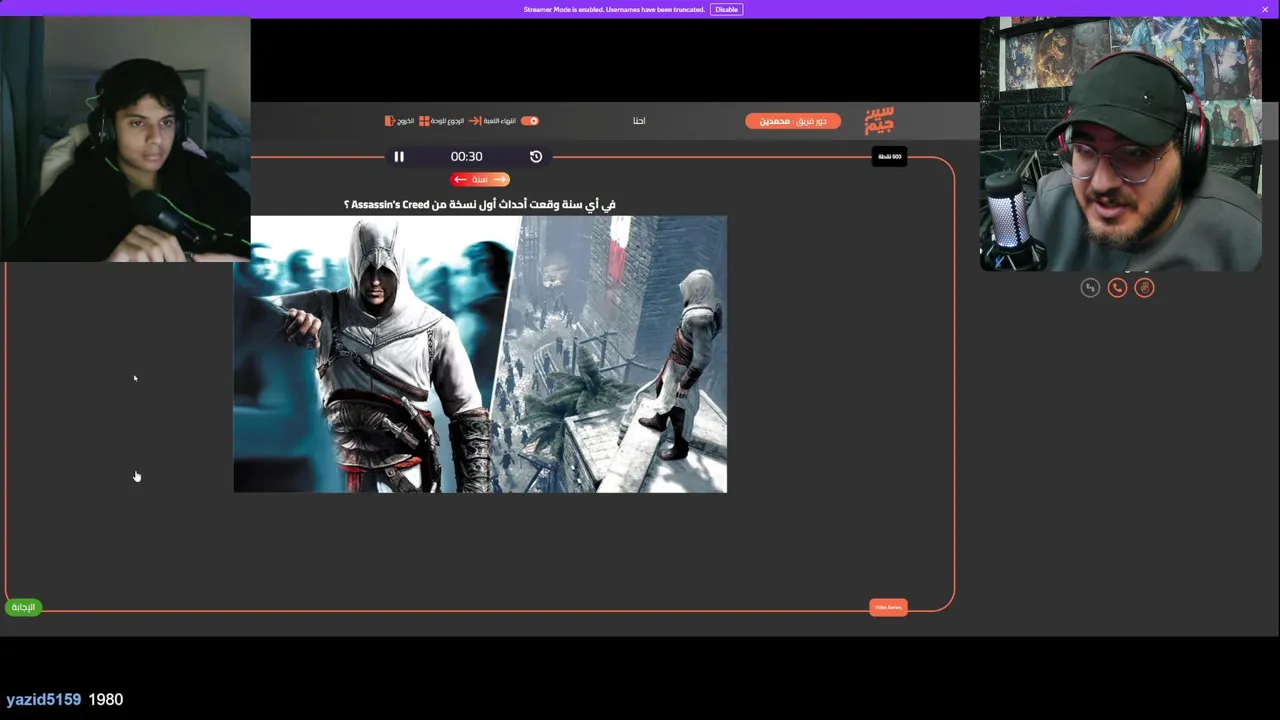This screenshot has width=1280, height=720.
Task: Dismiss the Streamer Mode banner X
Action: (x=1265, y=9)
